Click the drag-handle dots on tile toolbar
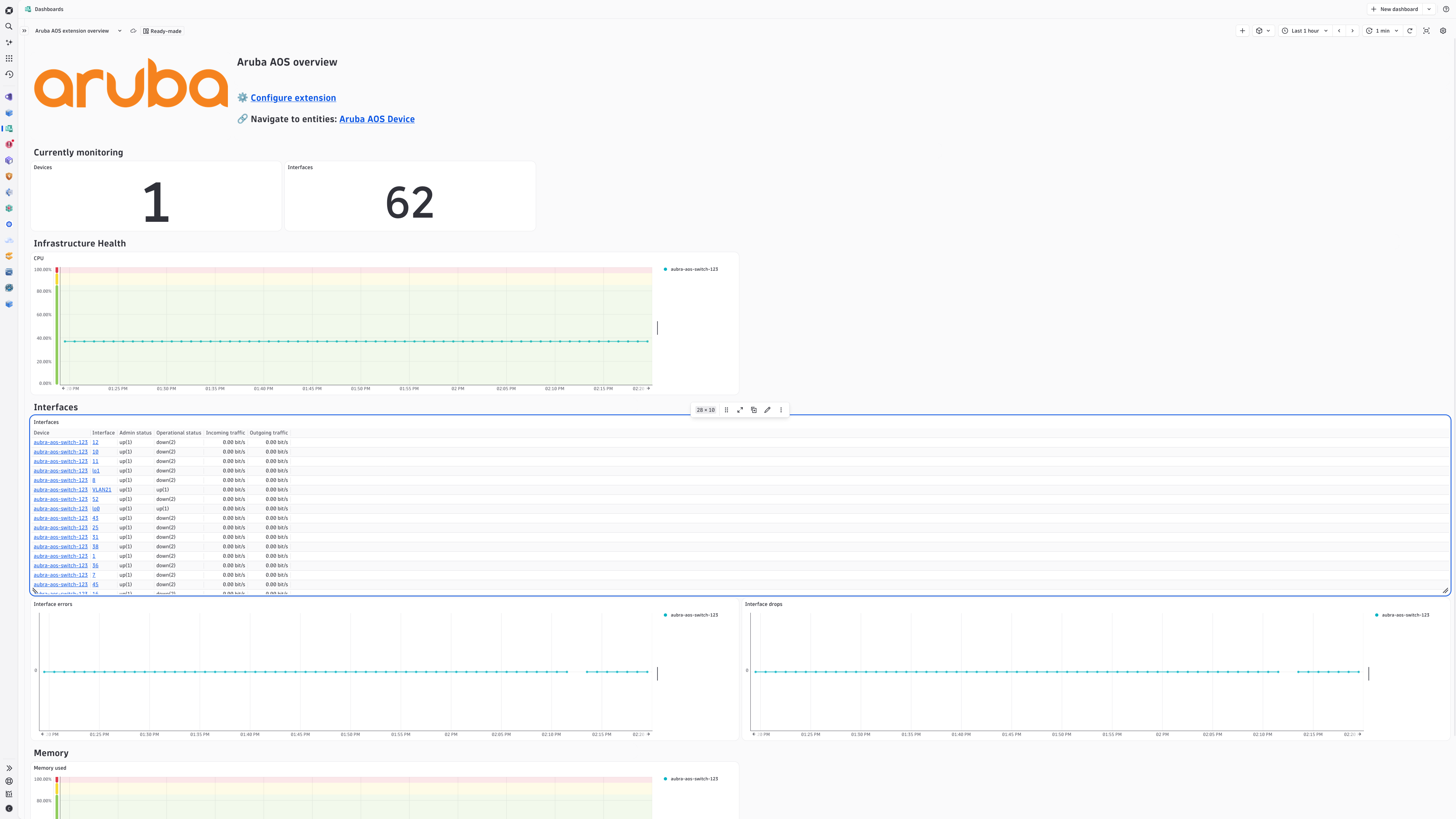This screenshot has width=1456, height=819. (726, 410)
